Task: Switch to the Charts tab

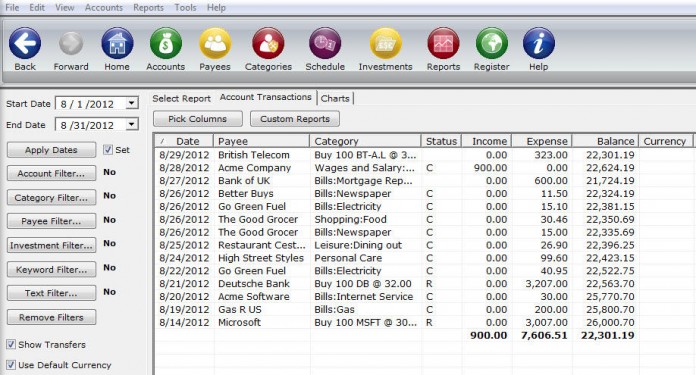Action: (335, 99)
